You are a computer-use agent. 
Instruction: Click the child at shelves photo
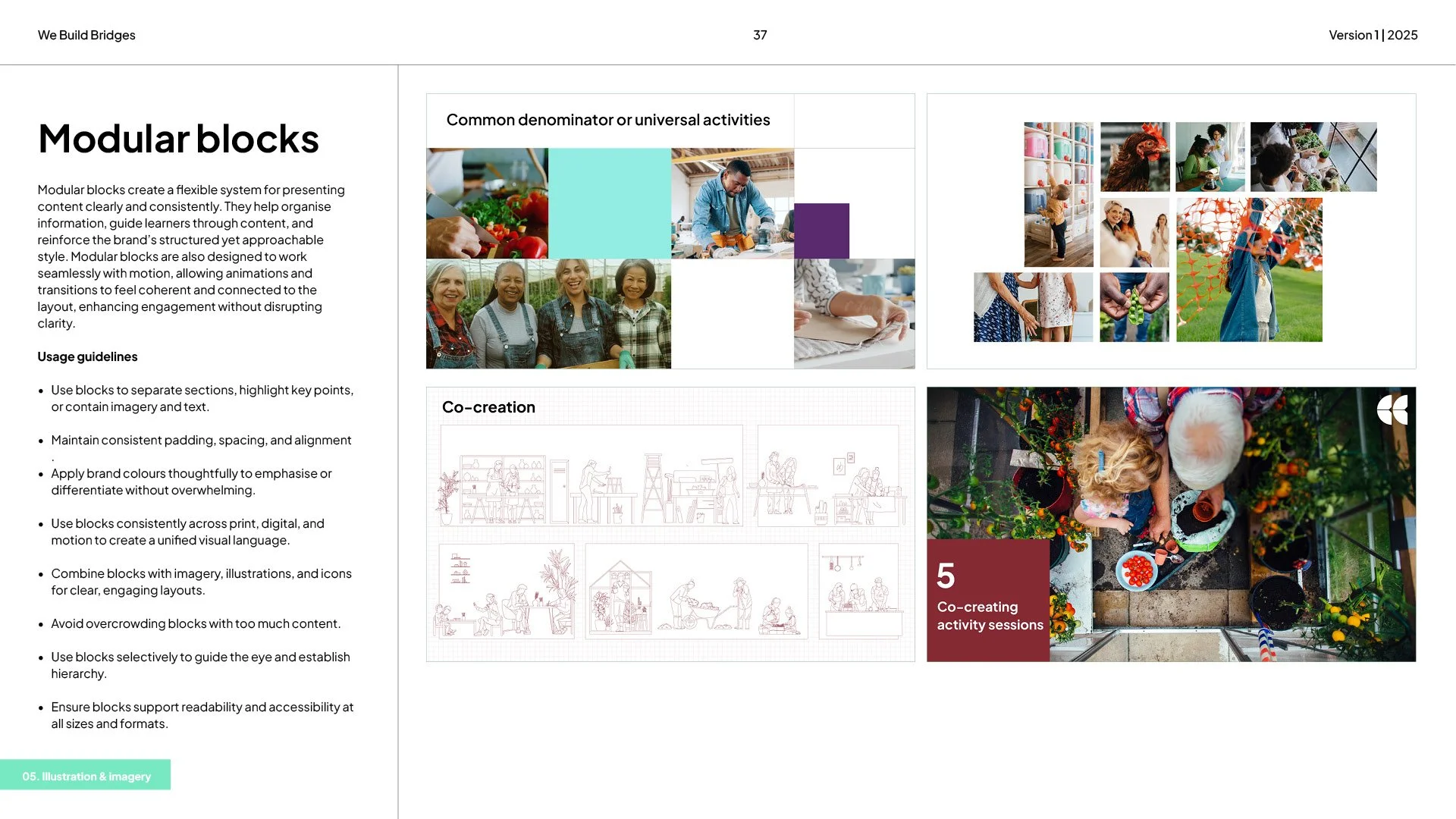[1058, 194]
